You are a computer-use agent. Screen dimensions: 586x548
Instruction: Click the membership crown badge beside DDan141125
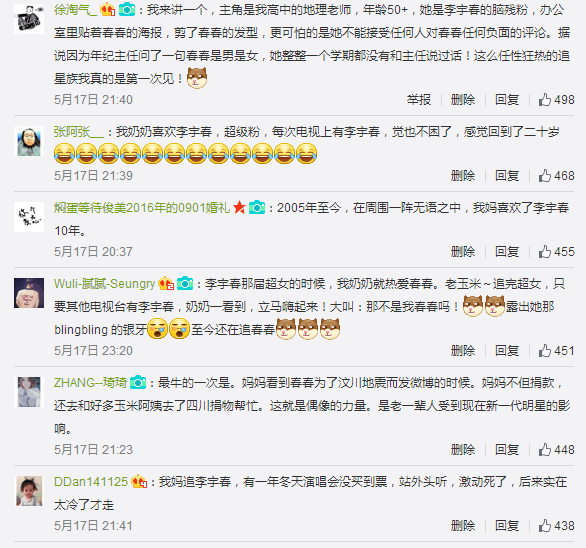139,482
